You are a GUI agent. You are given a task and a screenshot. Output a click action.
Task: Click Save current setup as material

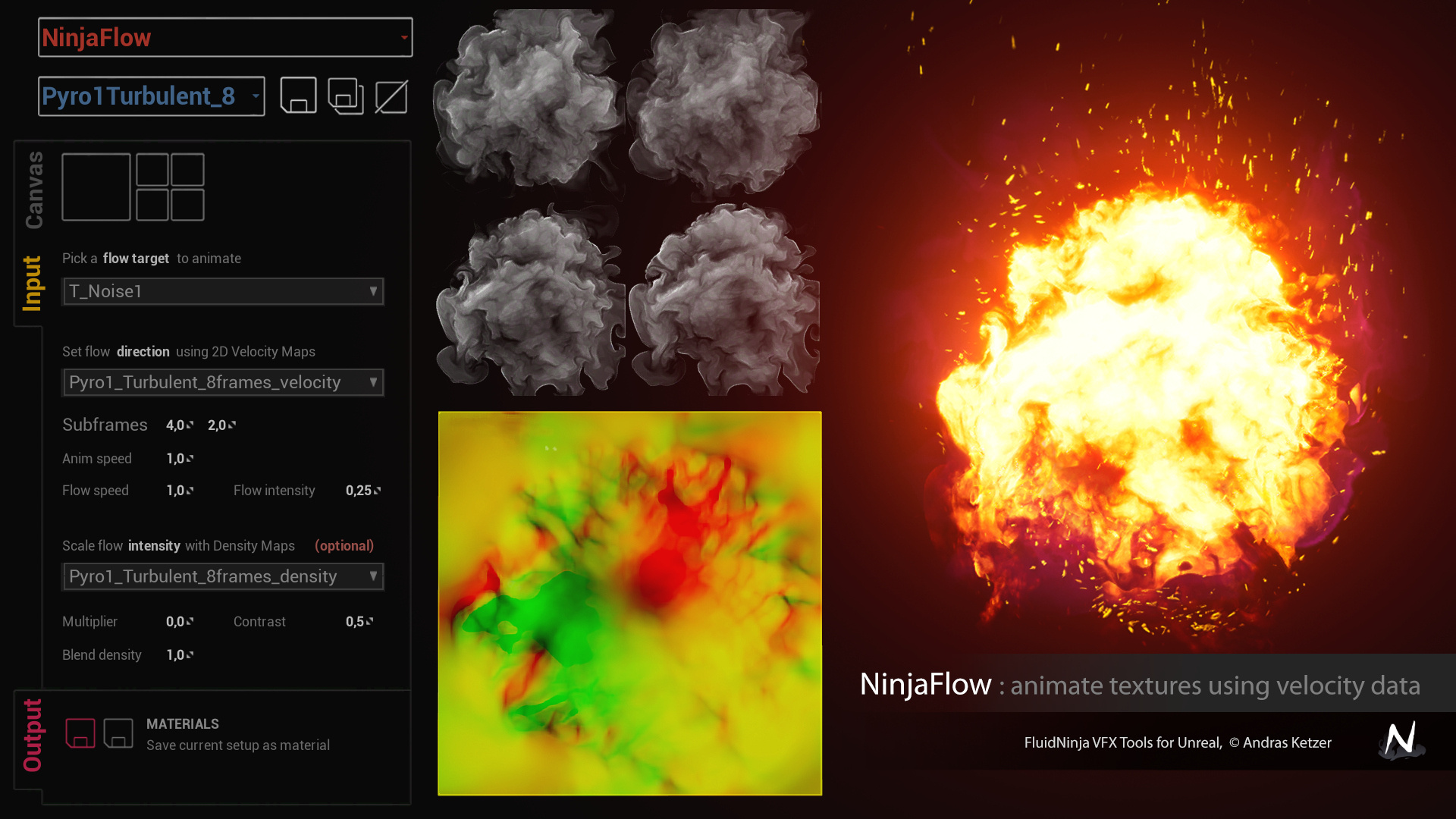(238, 745)
